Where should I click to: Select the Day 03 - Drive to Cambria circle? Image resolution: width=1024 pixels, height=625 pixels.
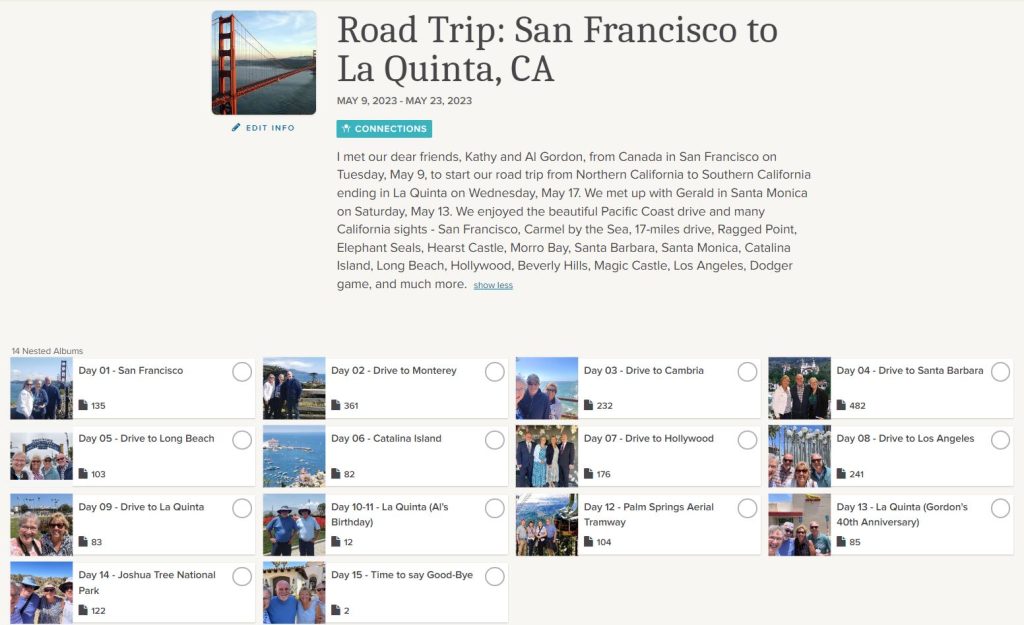[747, 372]
